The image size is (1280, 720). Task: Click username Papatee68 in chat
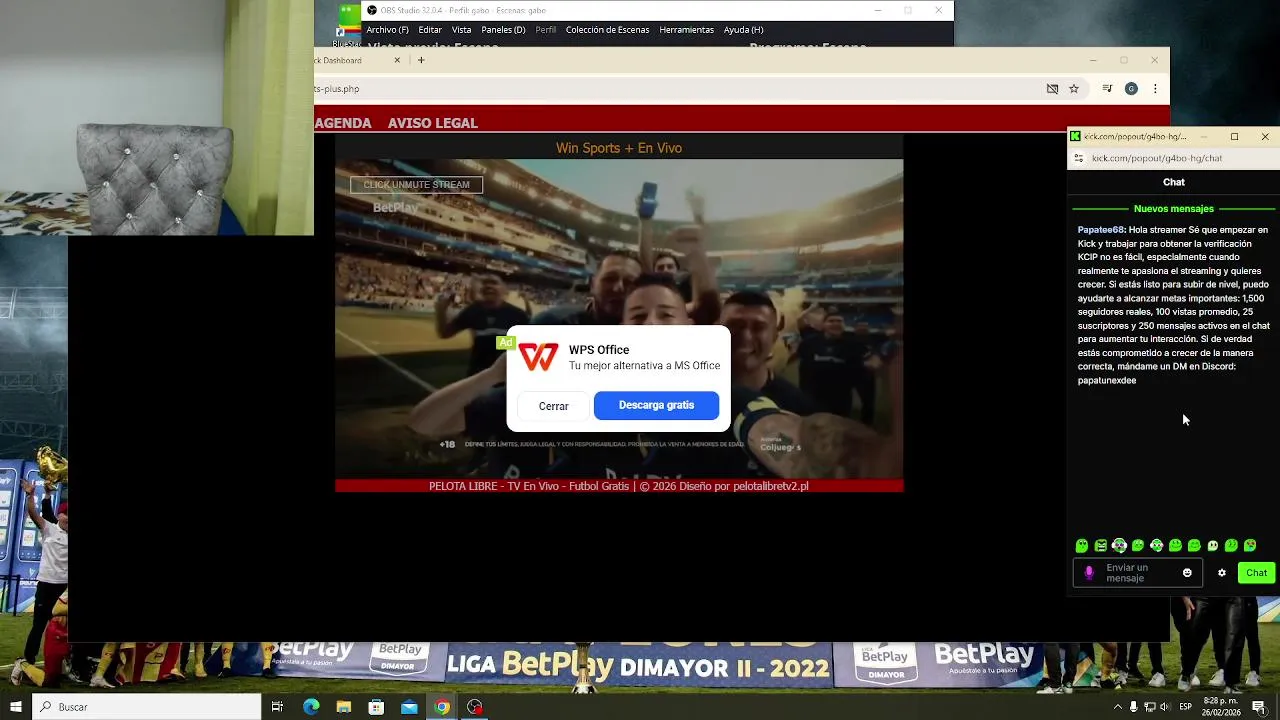[x=1101, y=230]
